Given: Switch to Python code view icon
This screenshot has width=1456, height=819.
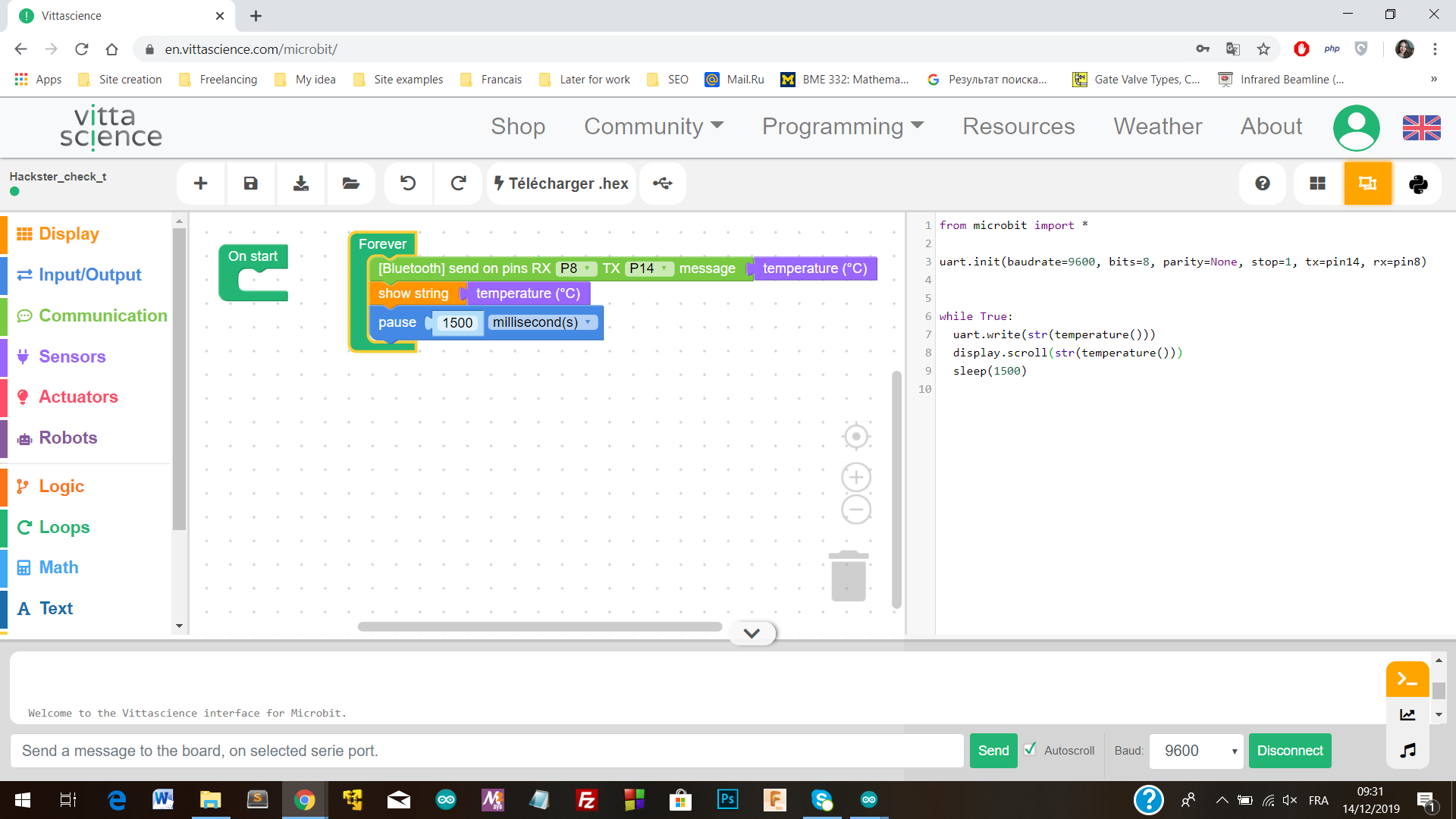Looking at the screenshot, I should point(1417,184).
